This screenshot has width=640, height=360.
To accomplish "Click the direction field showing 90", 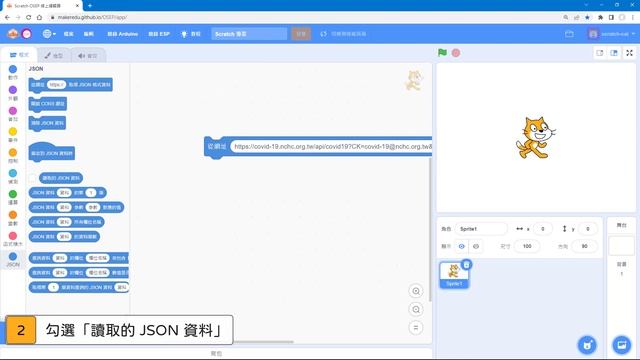I will click(x=584, y=246).
